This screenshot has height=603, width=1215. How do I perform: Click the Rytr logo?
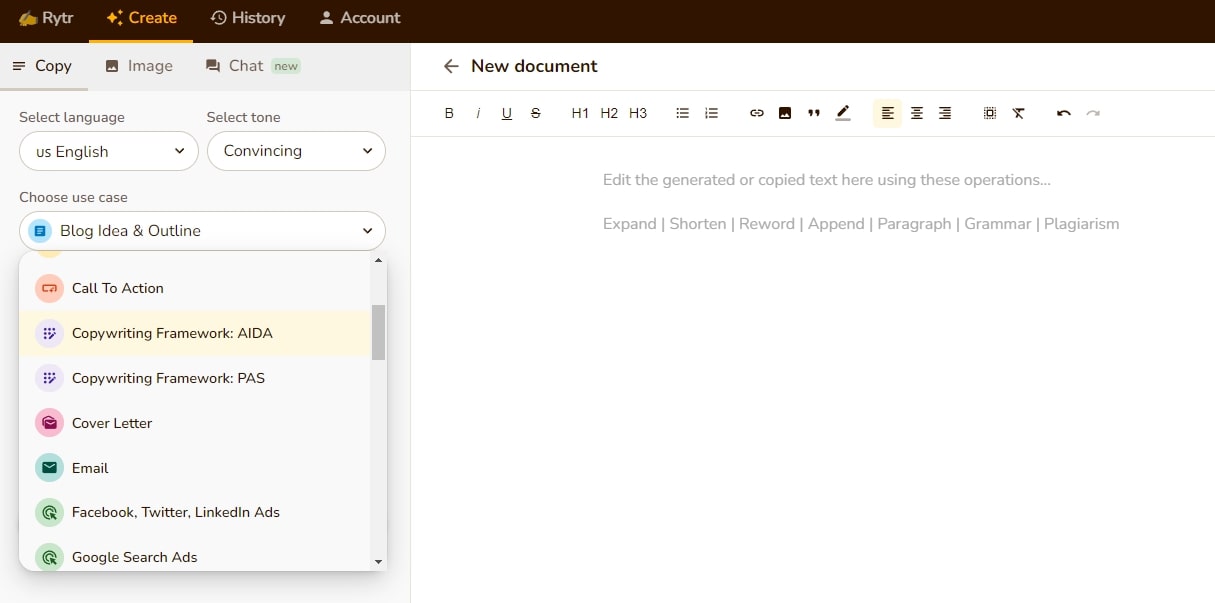point(46,18)
